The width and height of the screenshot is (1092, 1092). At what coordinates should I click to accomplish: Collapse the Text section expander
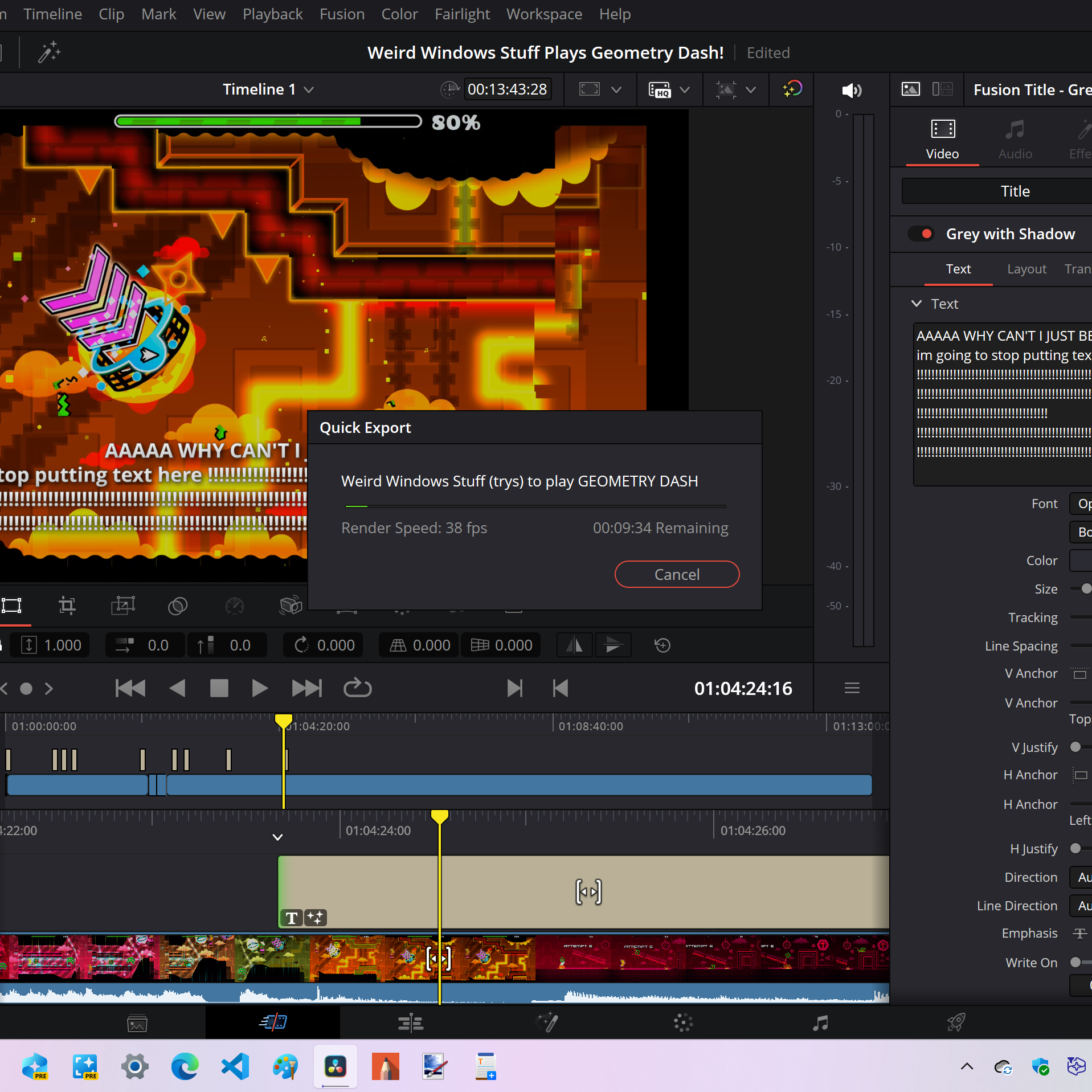[917, 304]
